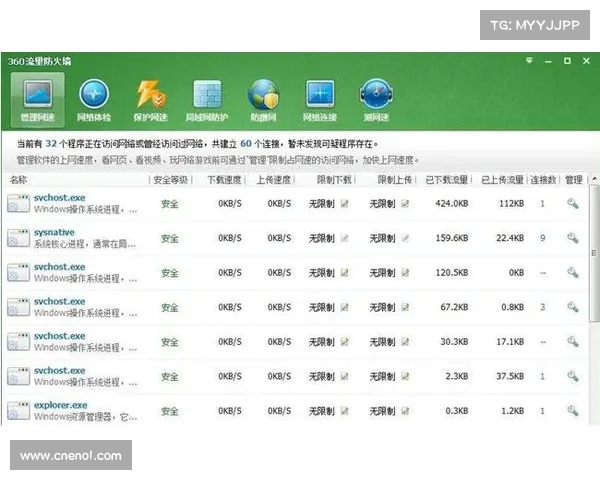This screenshot has width=600, height=480.
Task: Edit upload limit for svchost.exe with 67.2KB downloaded
Action: [x=405, y=307]
